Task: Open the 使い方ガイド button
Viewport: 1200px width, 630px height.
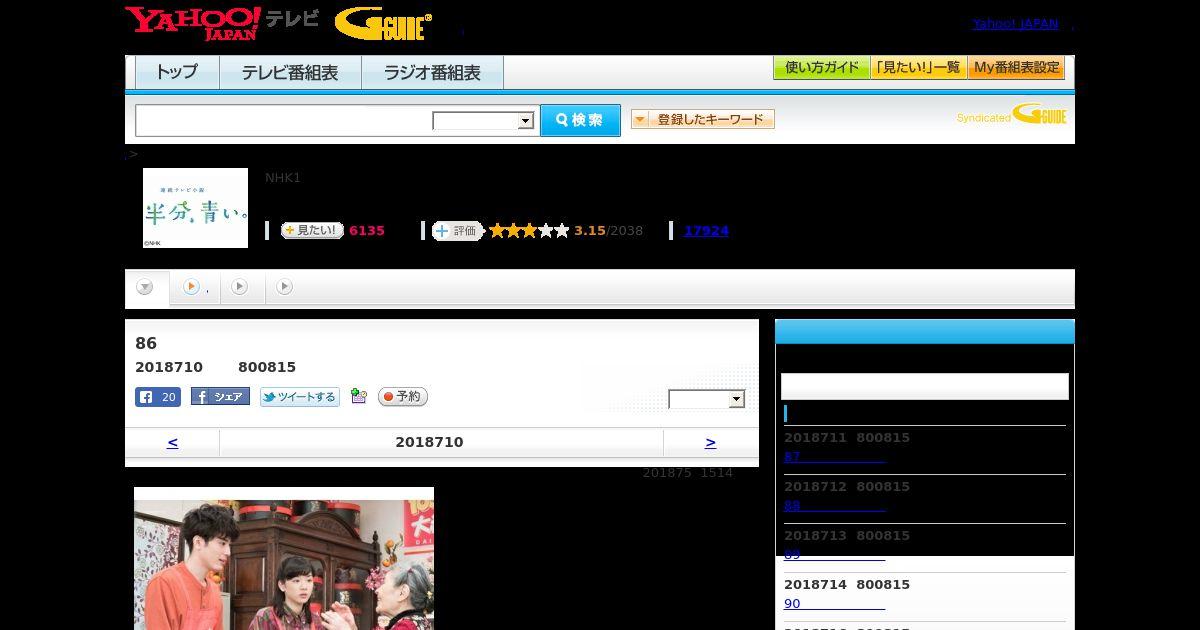Action: pos(822,68)
